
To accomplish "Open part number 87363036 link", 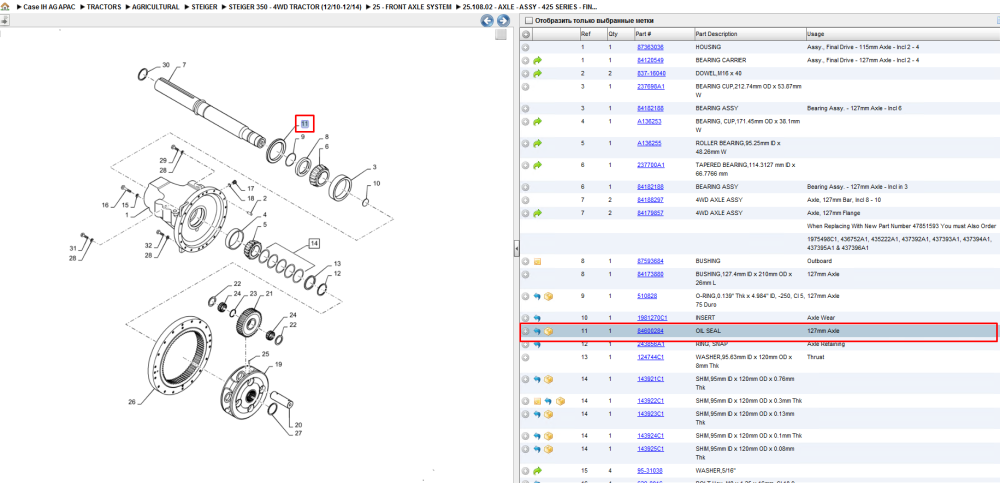I will point(651,47).
